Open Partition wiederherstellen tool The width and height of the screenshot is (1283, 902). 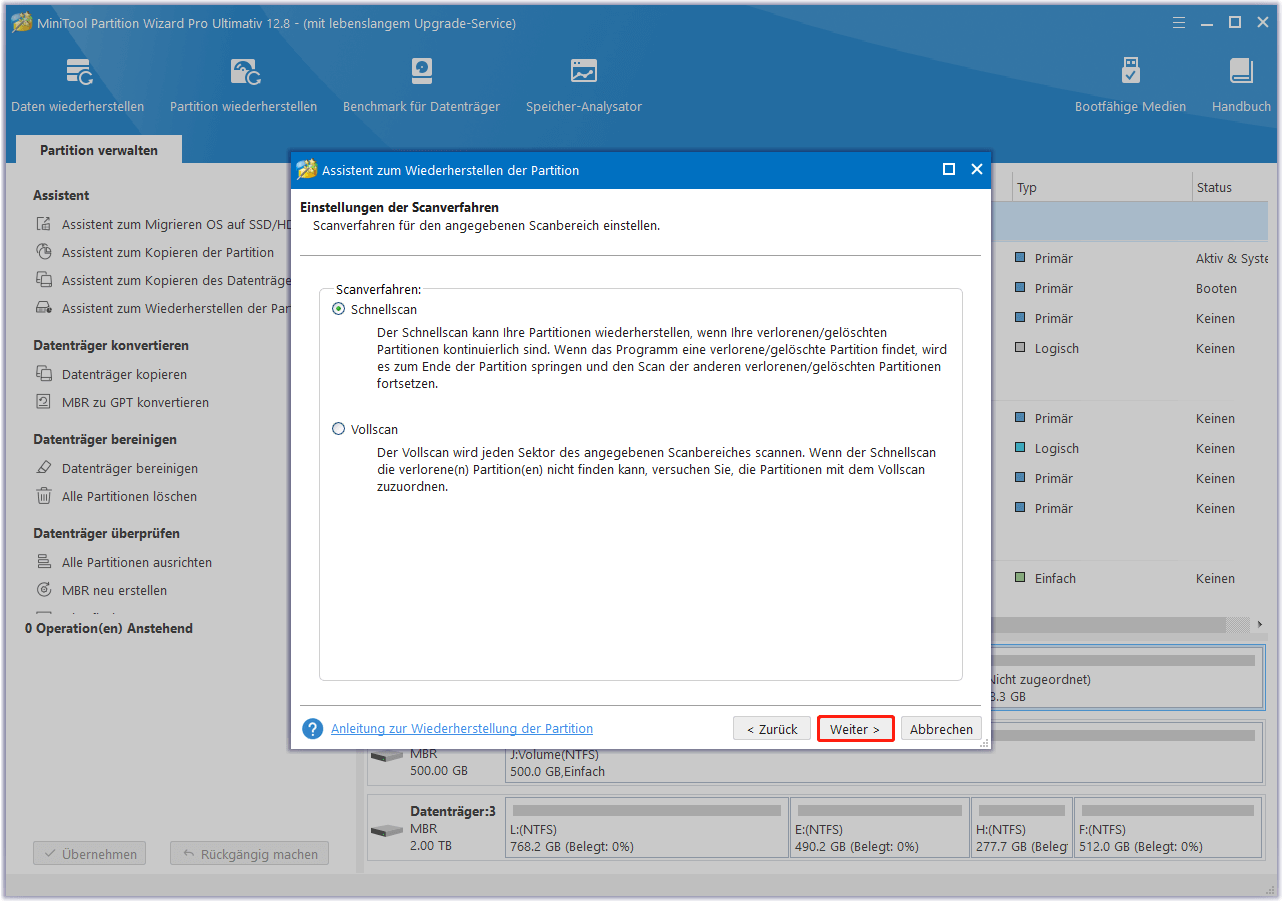point(244,85)
